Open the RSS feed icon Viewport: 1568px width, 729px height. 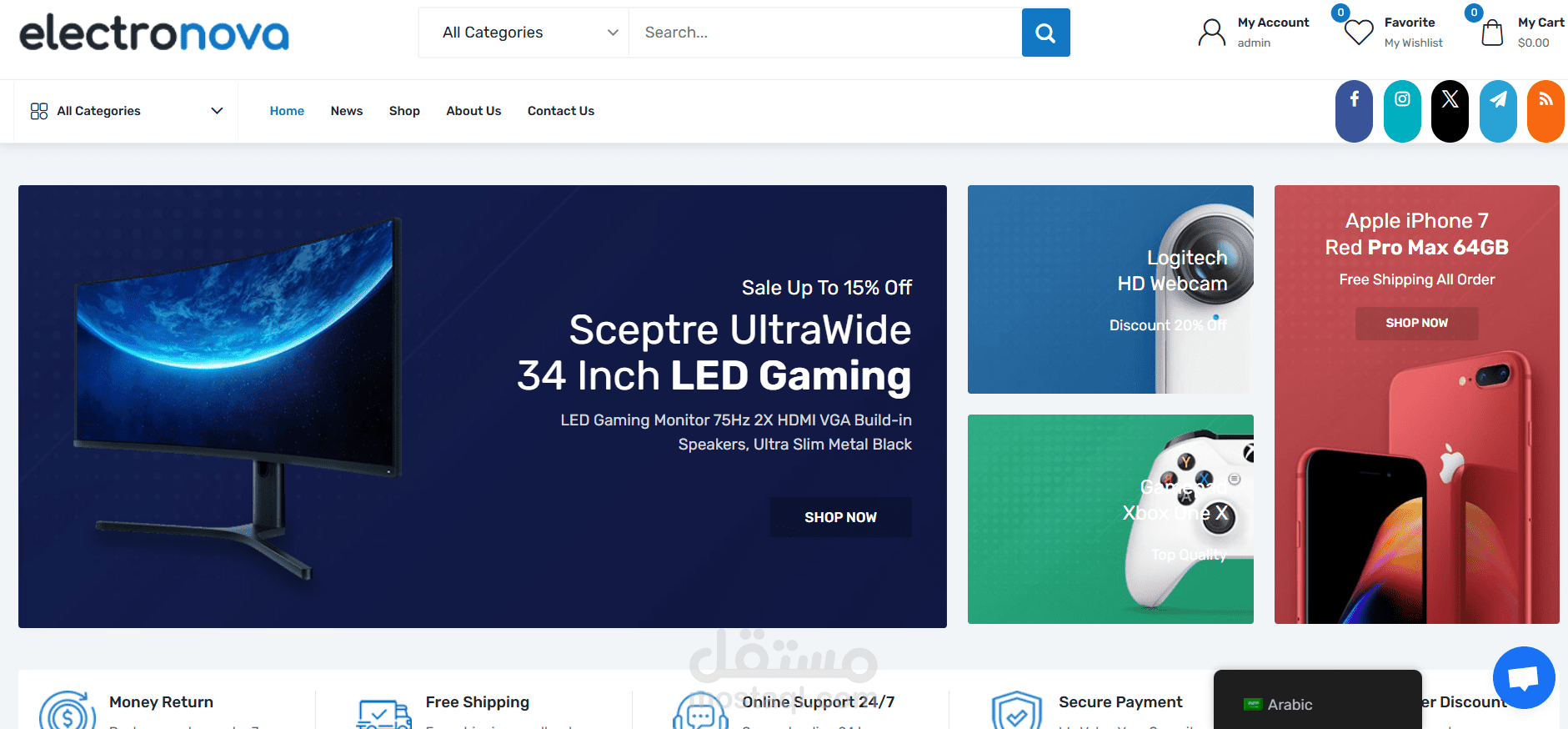point(1545,111)
